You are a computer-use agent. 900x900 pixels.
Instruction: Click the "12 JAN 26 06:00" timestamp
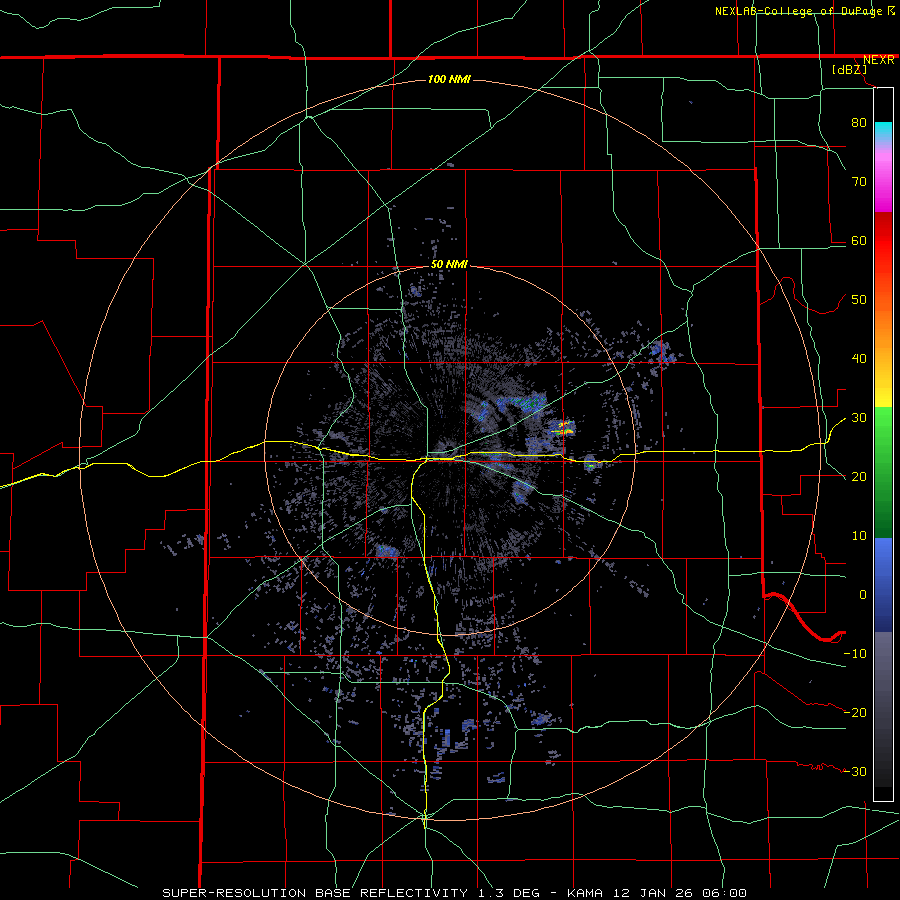point(680,893)
